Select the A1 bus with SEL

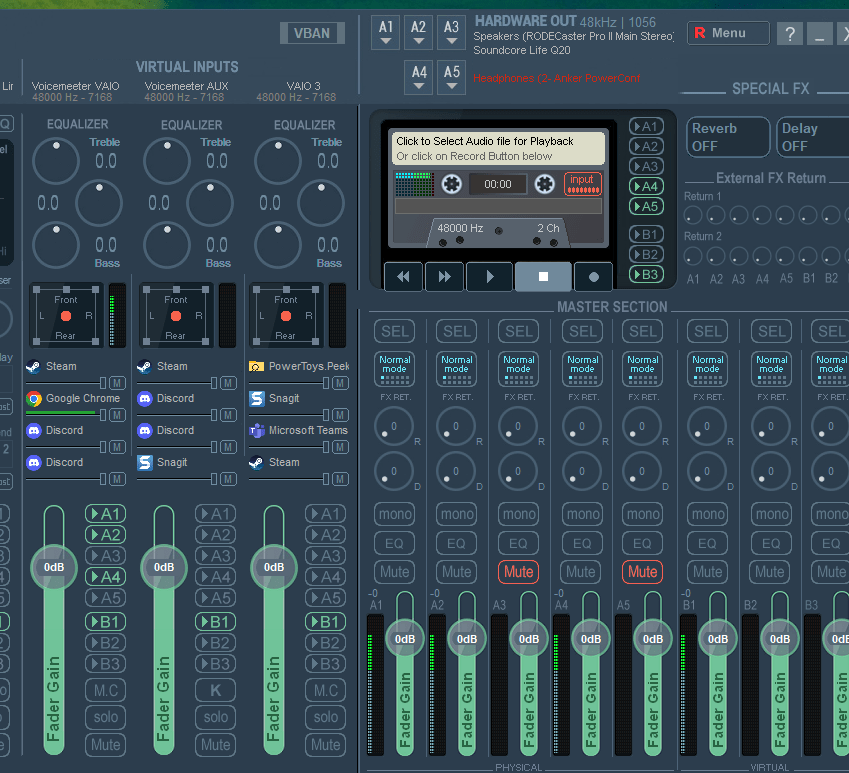click(x=395, y=331)
